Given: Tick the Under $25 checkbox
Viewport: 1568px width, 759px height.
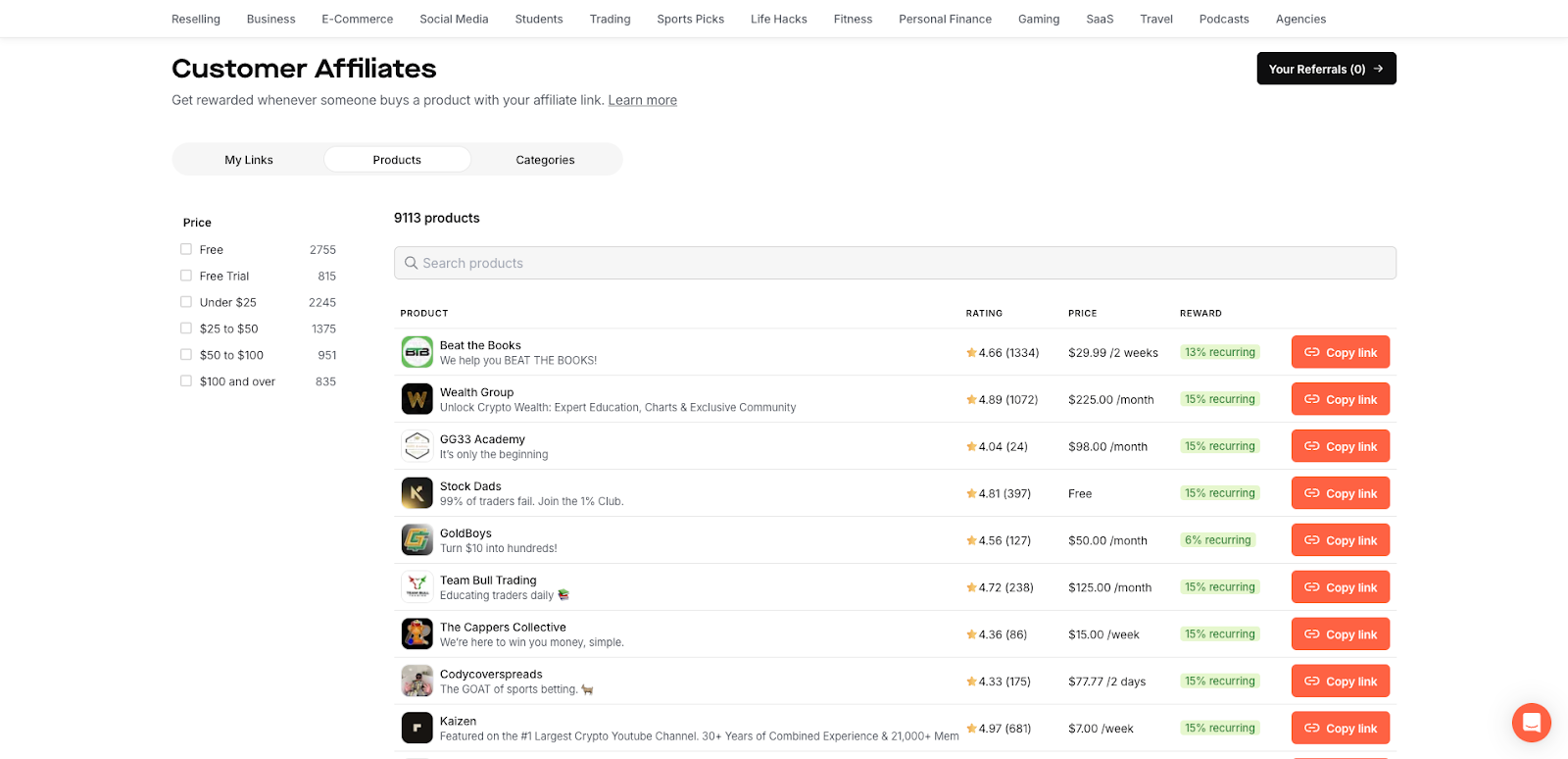Looking at the screenshot, I should click(x=186, y=302).
